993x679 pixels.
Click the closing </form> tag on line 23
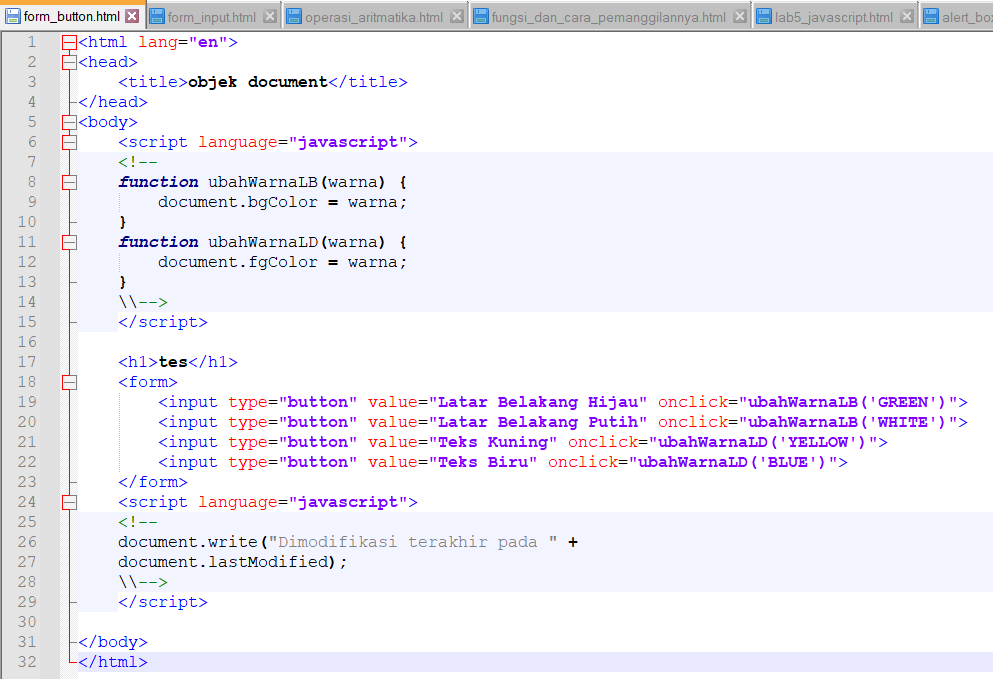pyautogui.click(x=153, y=482)
